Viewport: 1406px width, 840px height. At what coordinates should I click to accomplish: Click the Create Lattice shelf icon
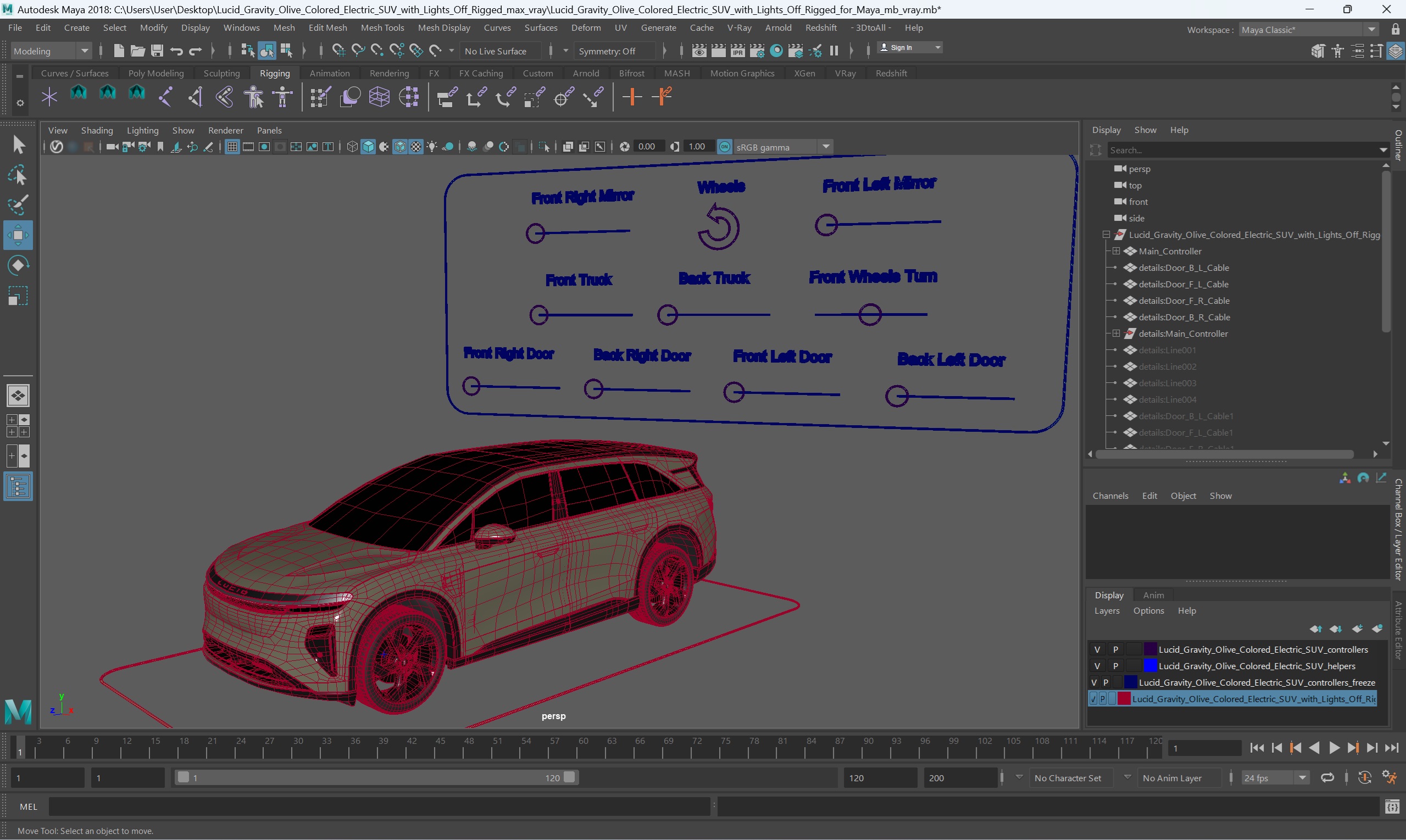[379, 97]
